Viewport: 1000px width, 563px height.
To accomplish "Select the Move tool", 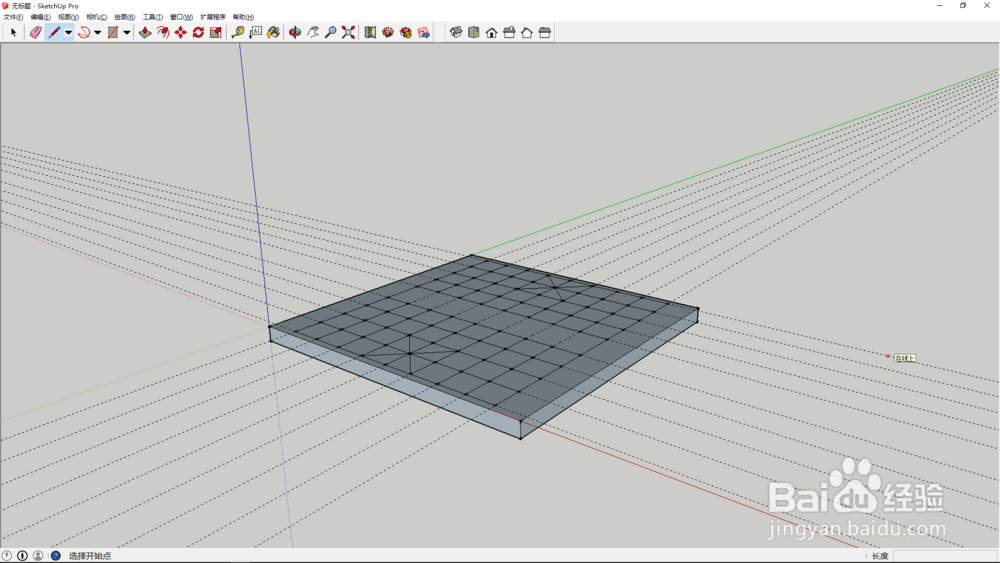I will coord(181,33).
